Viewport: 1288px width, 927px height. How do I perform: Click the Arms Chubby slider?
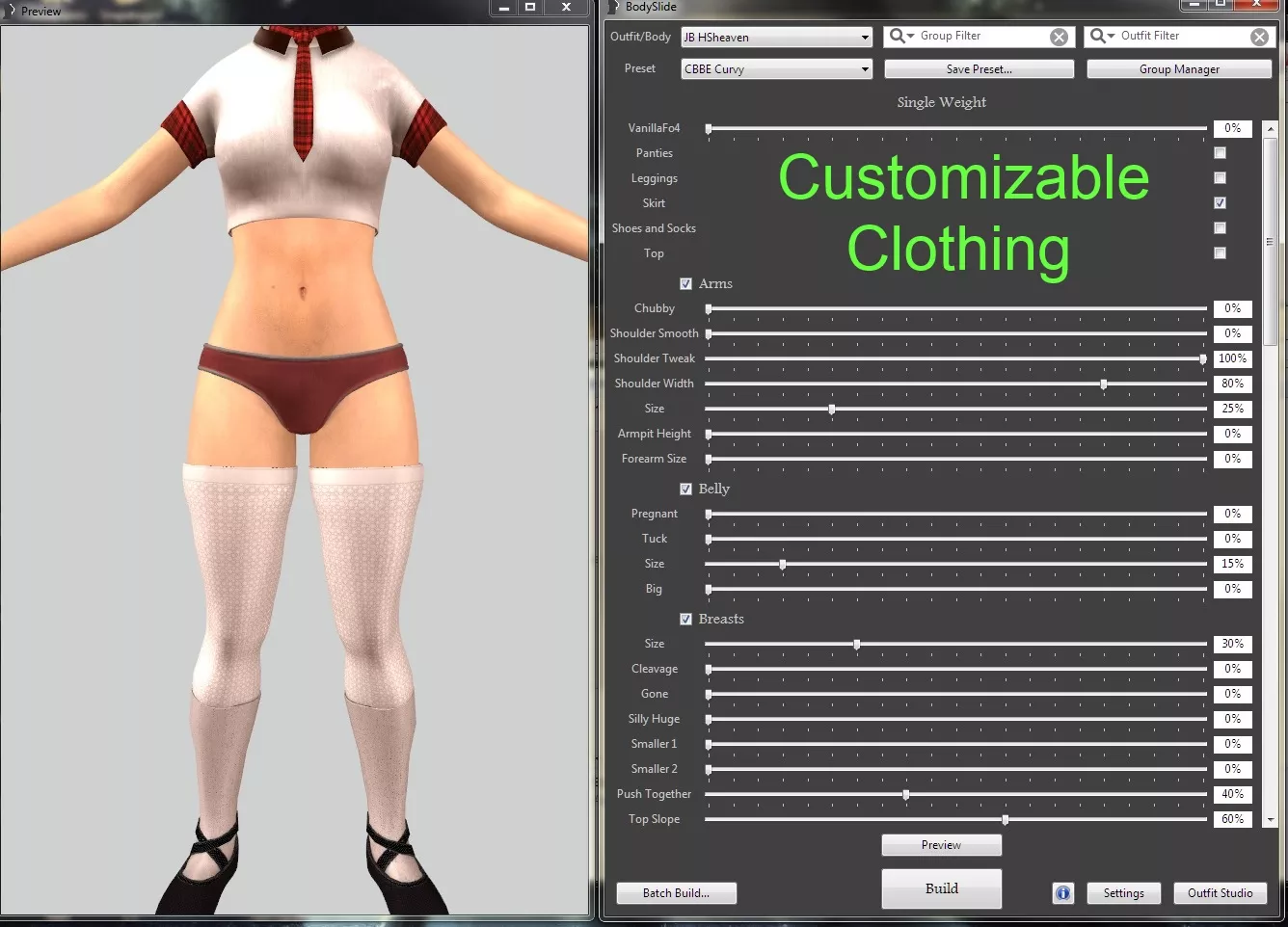coord(955,308)
